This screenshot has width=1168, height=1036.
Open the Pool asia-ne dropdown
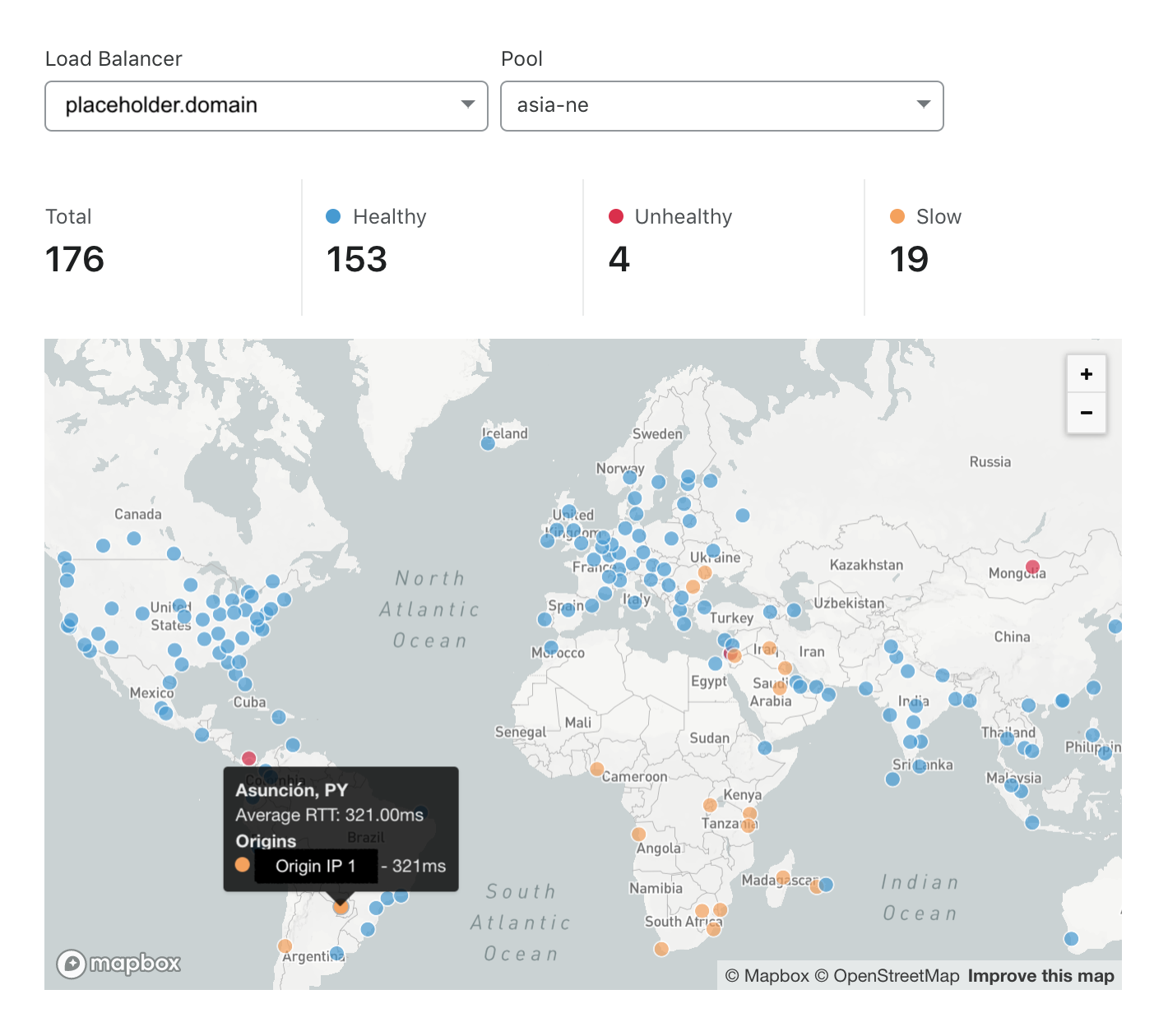(721, 106)
